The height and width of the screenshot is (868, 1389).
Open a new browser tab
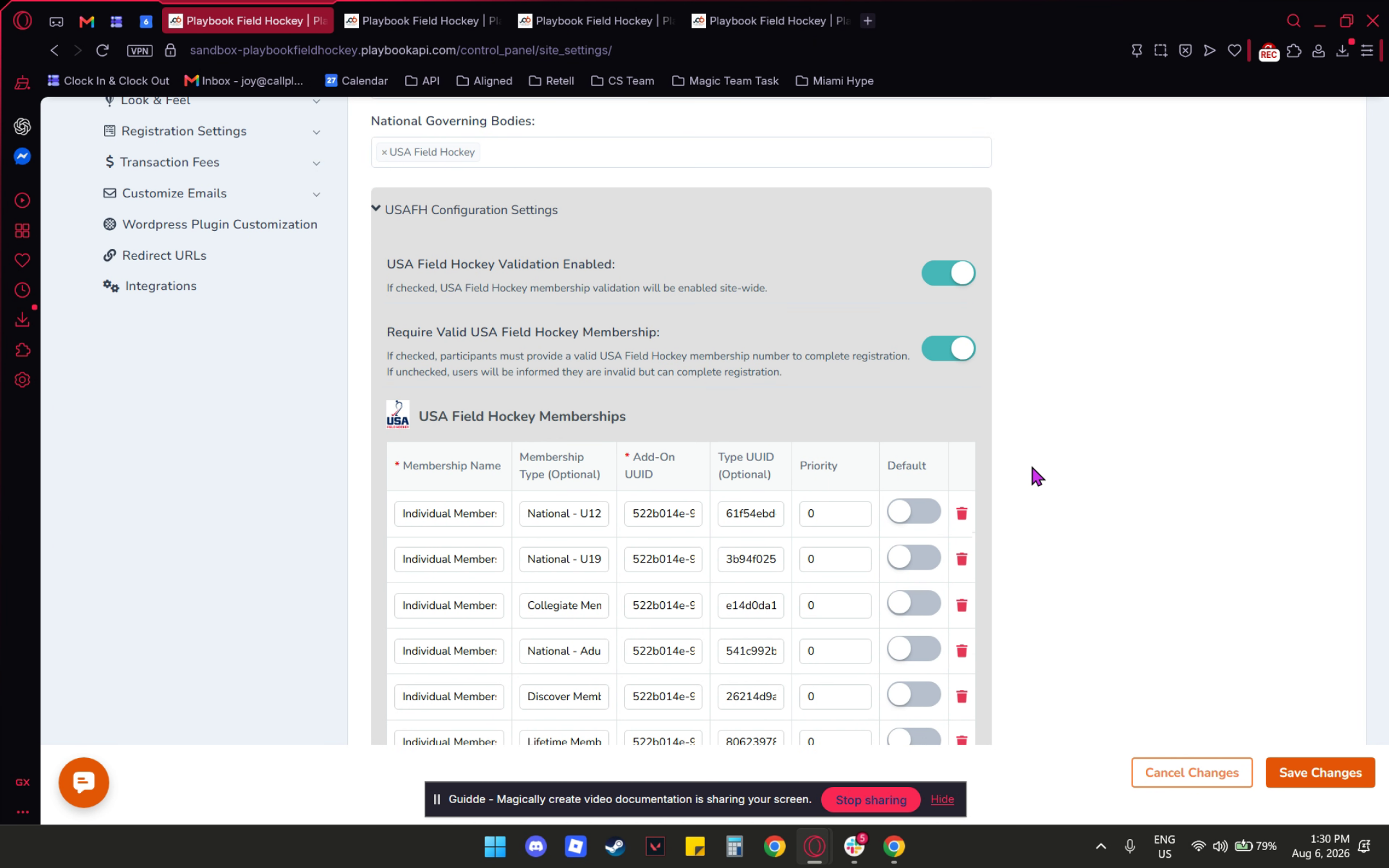[867, 21]
